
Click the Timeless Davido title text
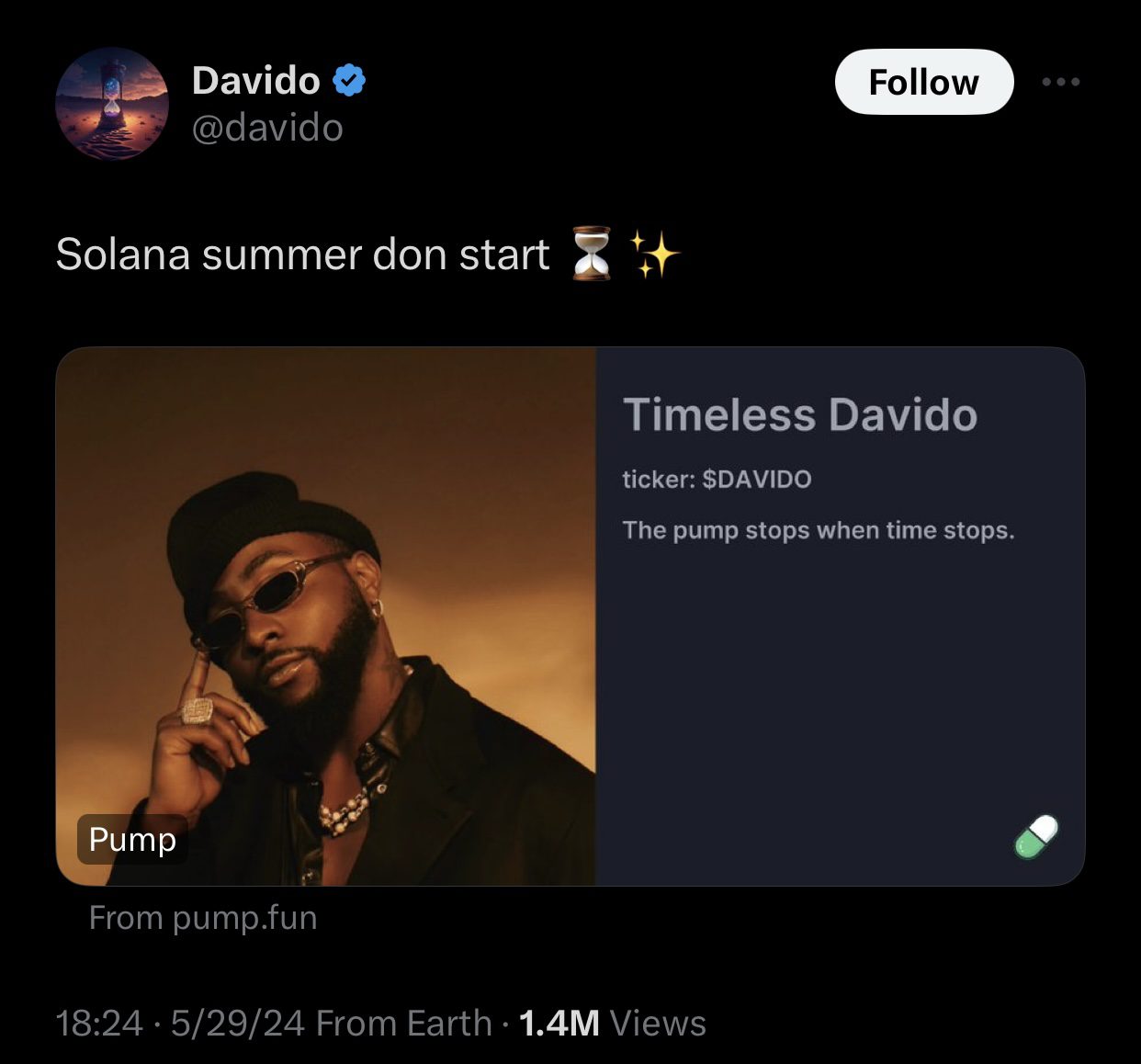tap(801, 415)
